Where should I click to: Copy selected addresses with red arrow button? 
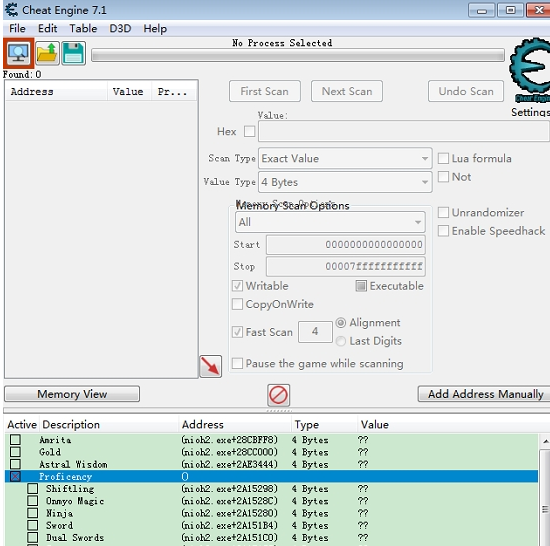[x=210, y=366]
